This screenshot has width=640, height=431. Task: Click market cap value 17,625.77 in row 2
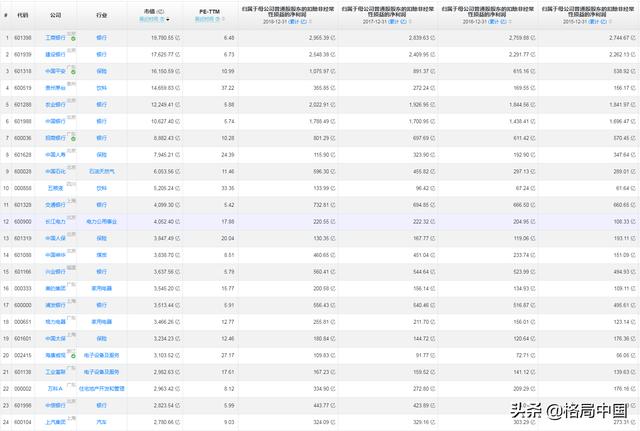165,54
